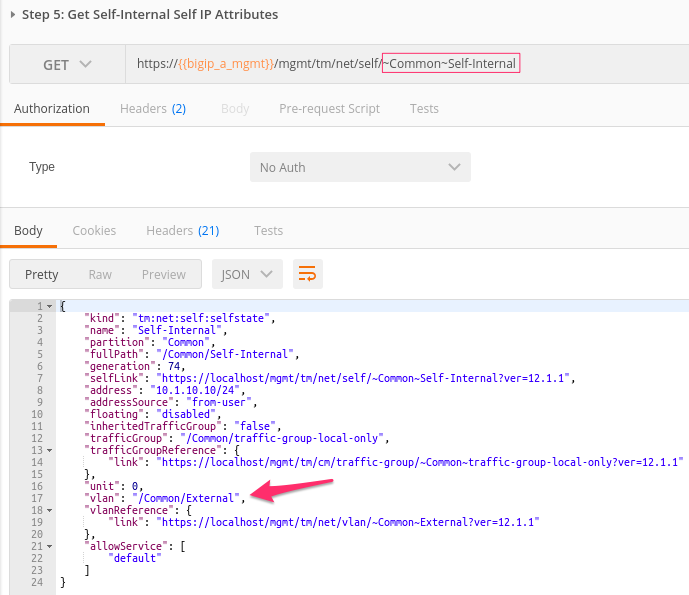
Task: Click the Step 5 request title text
Action: tap(150, 15)
